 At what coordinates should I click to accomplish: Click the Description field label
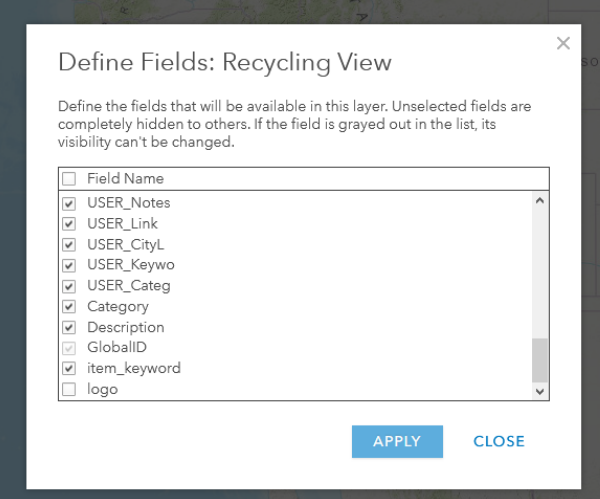click(125, 327)
